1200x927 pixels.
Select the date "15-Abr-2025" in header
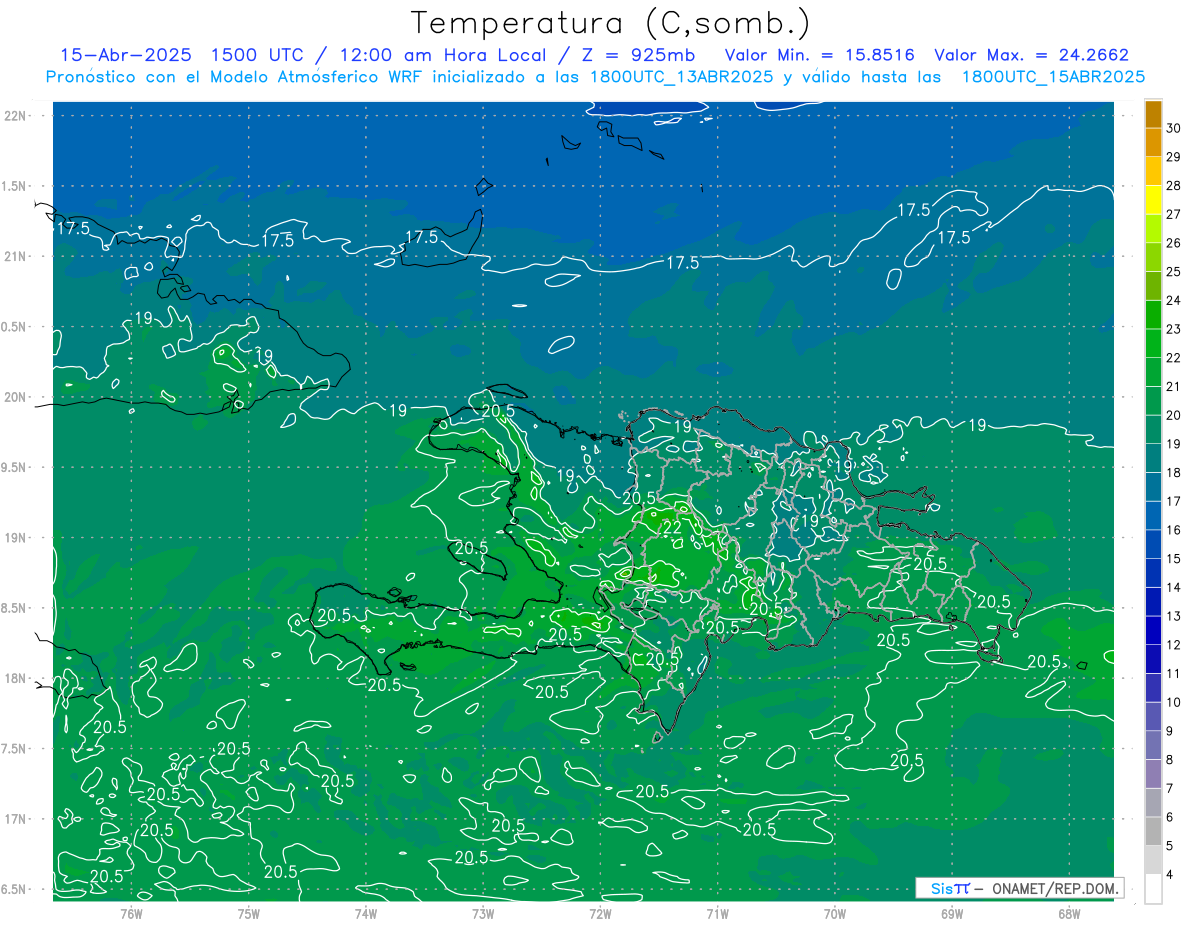tap(125, 55)
